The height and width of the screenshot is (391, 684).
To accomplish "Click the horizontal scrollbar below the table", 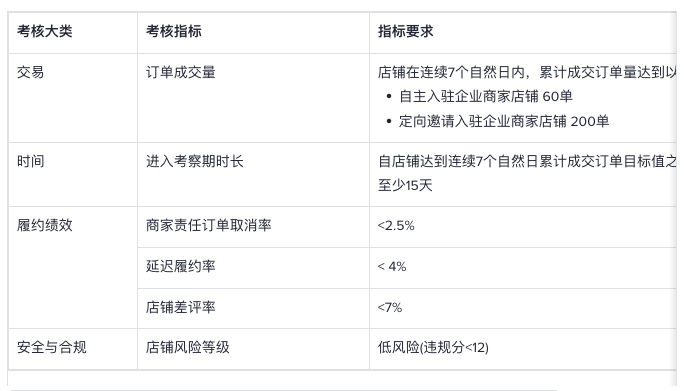I will [x=284, y=389].
